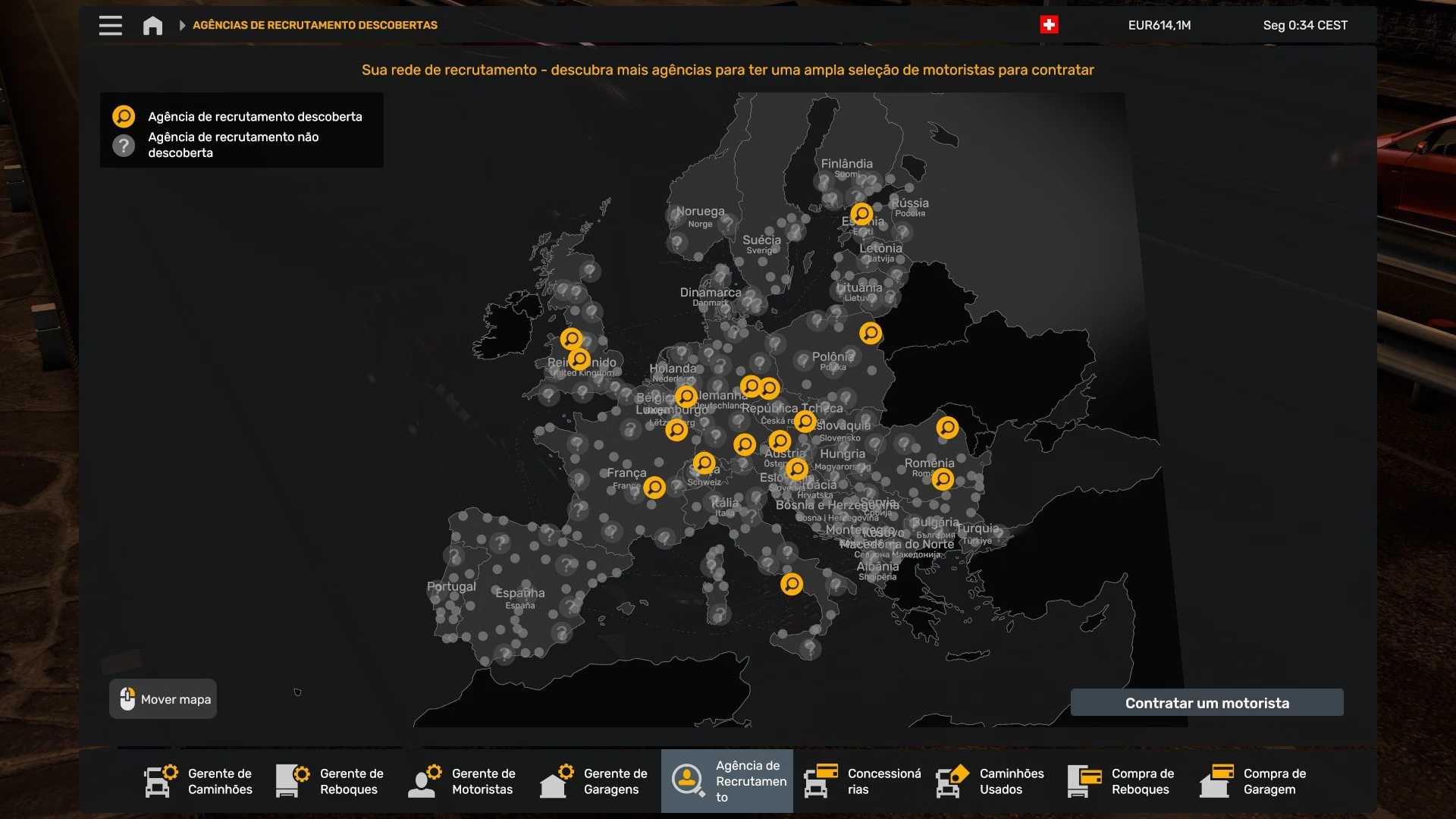Open Gerente de Garagens

pyautogui.click(x=595, y=781)
